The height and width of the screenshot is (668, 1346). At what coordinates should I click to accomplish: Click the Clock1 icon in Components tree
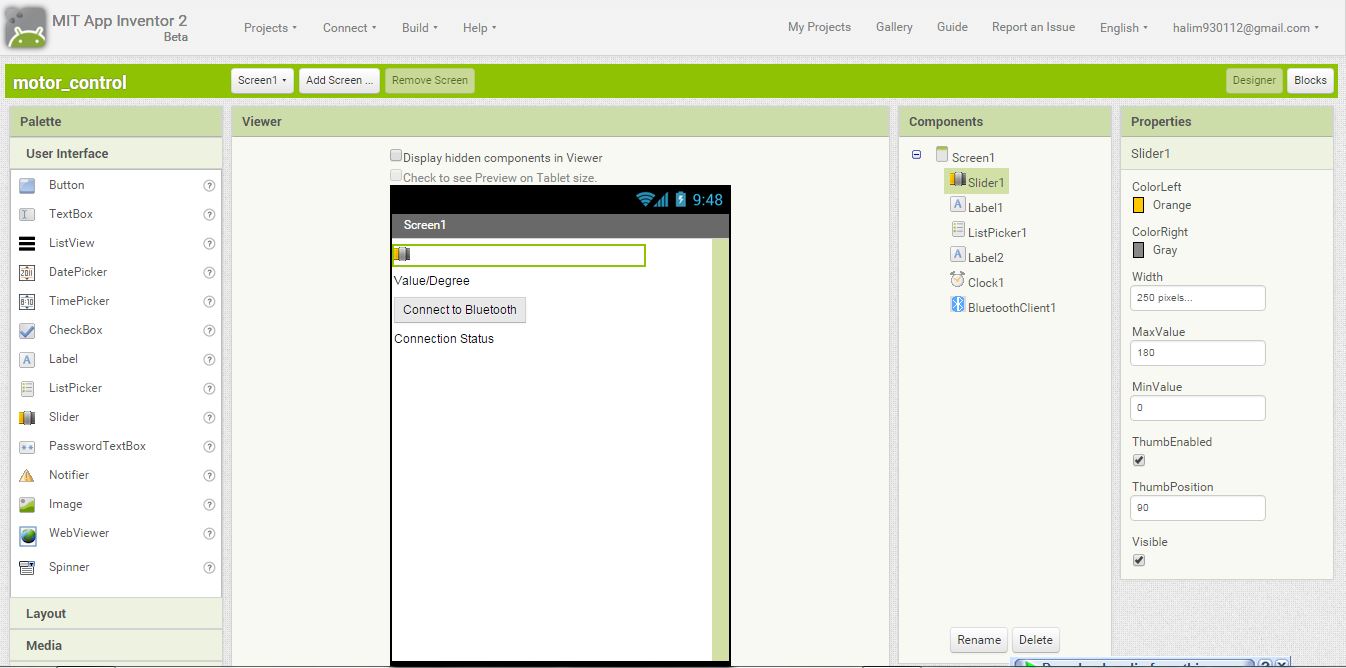click(x=957, y=280)
